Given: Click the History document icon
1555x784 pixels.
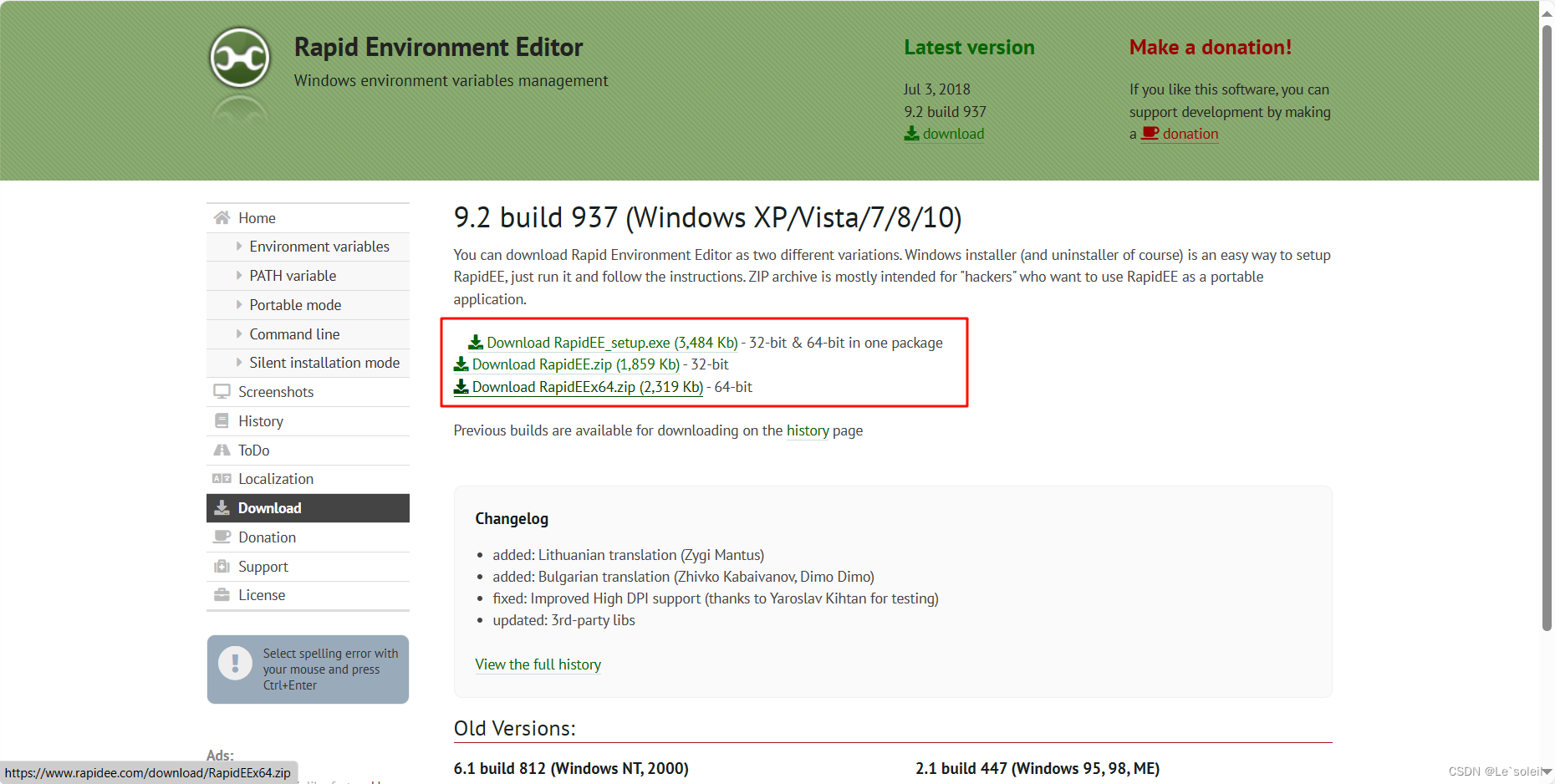Looking at the screenshot, I should pyautogui.click(x=222, y=420).
